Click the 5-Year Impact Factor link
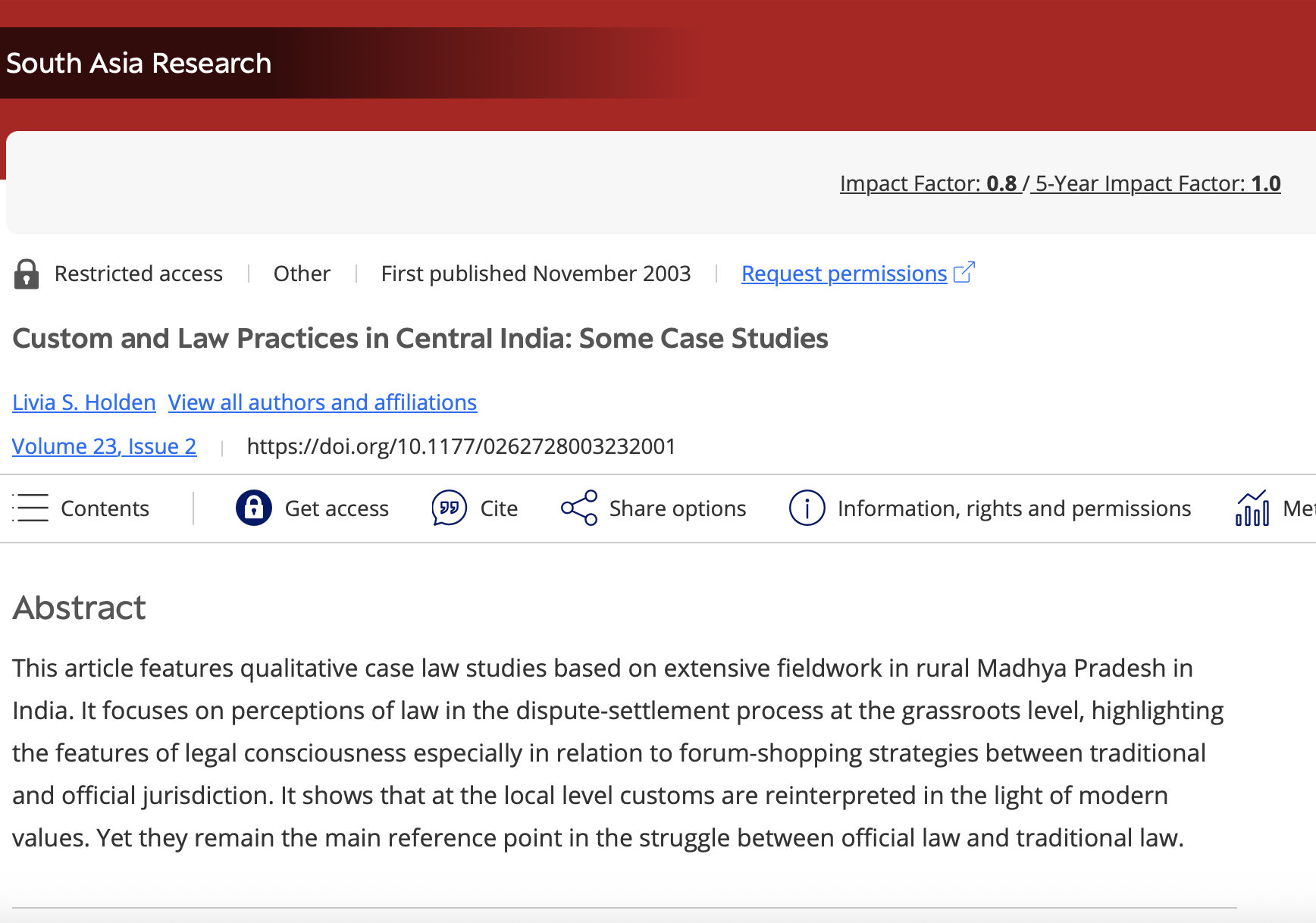The image size is (1316, 923). (x=1158, y=183)
